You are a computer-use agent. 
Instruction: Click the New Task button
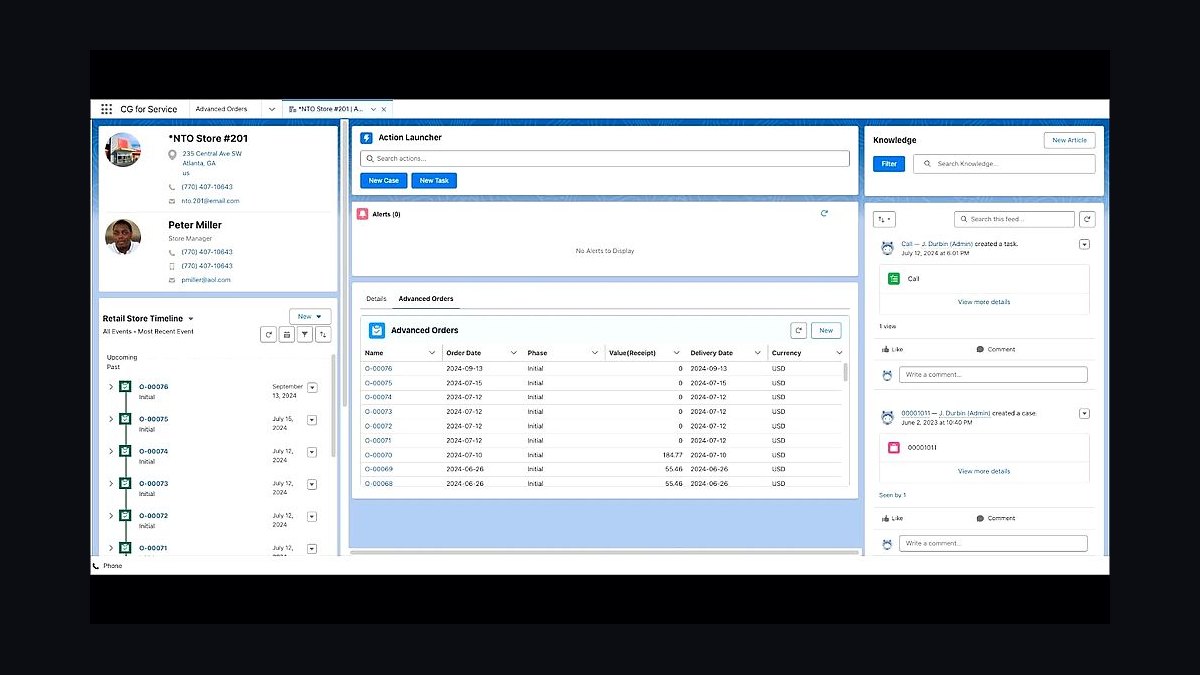(x=434, y=181)
